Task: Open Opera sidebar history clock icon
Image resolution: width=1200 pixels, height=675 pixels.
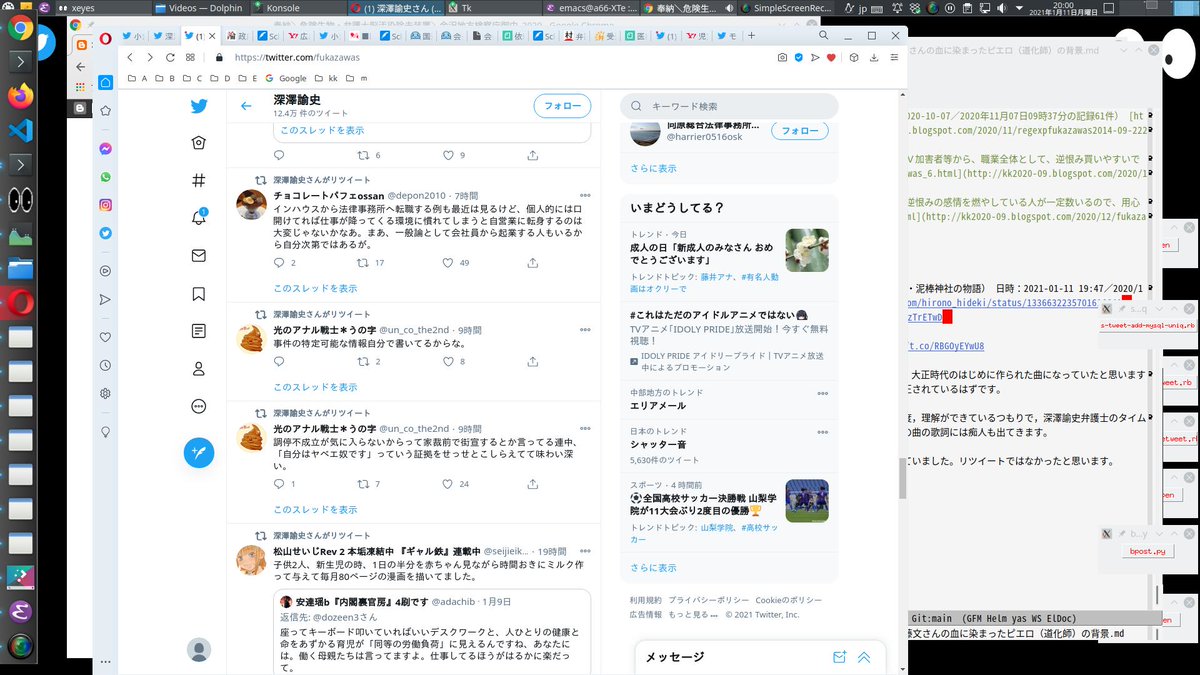Action: click(105, 365)
